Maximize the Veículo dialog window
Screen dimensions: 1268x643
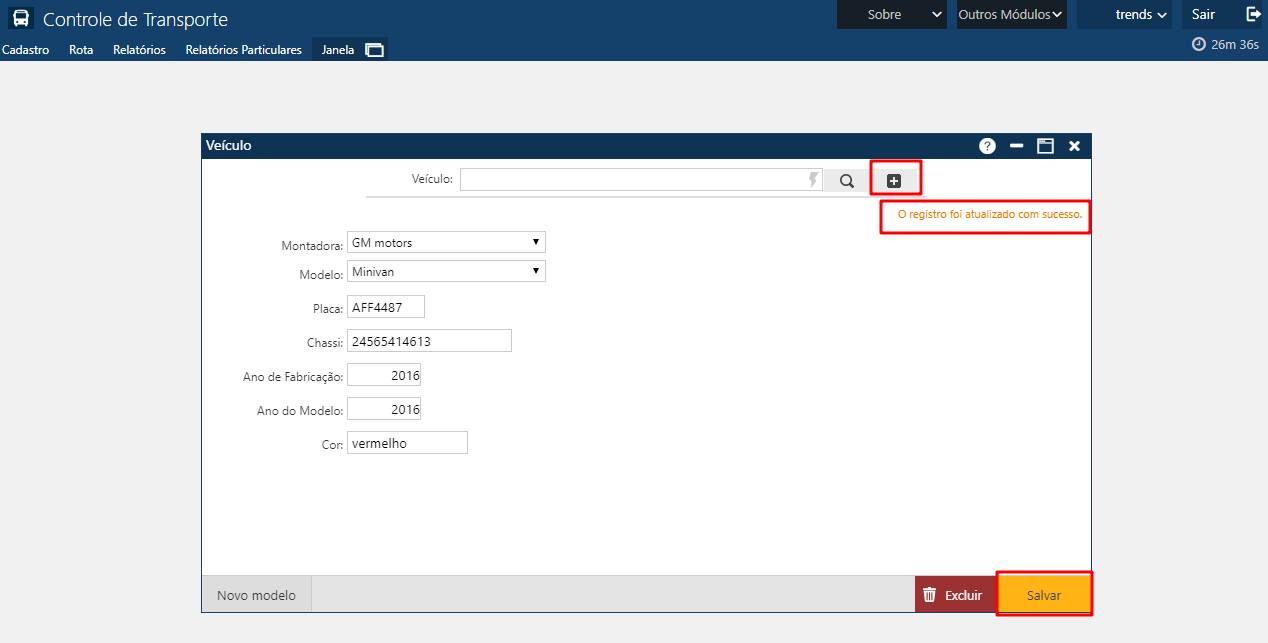1045,146
